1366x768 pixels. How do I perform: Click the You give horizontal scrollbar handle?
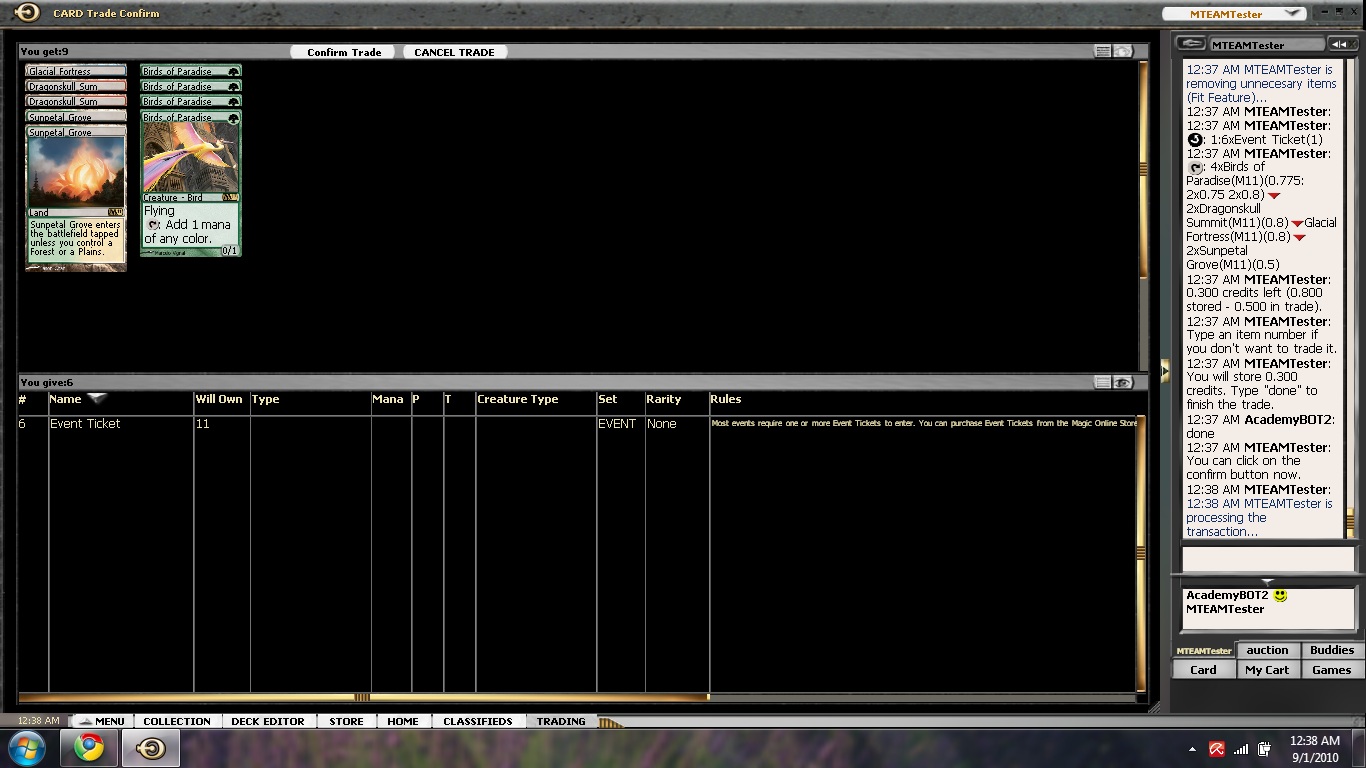coord(362,697)
